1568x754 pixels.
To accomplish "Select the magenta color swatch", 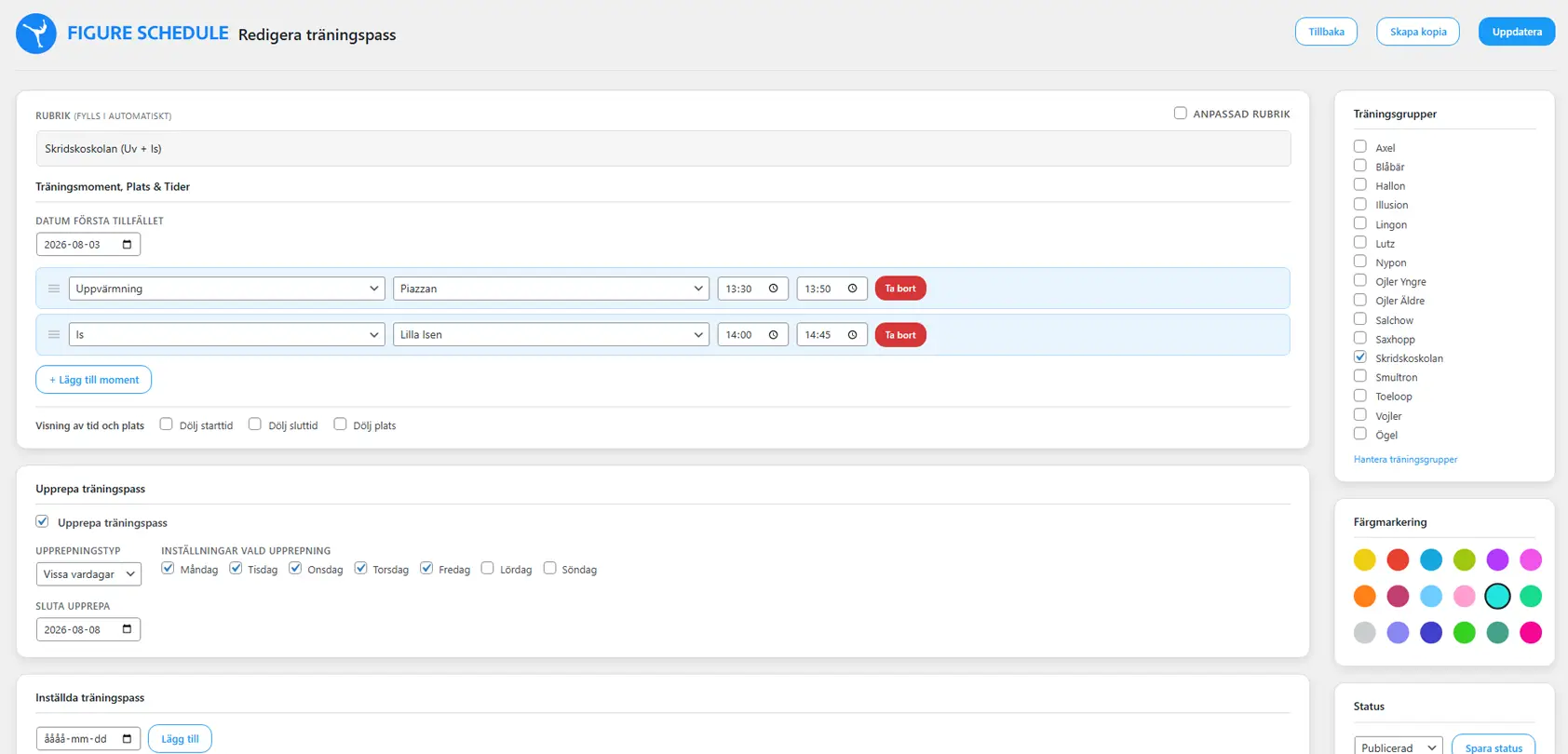I will click(1531, 559).
